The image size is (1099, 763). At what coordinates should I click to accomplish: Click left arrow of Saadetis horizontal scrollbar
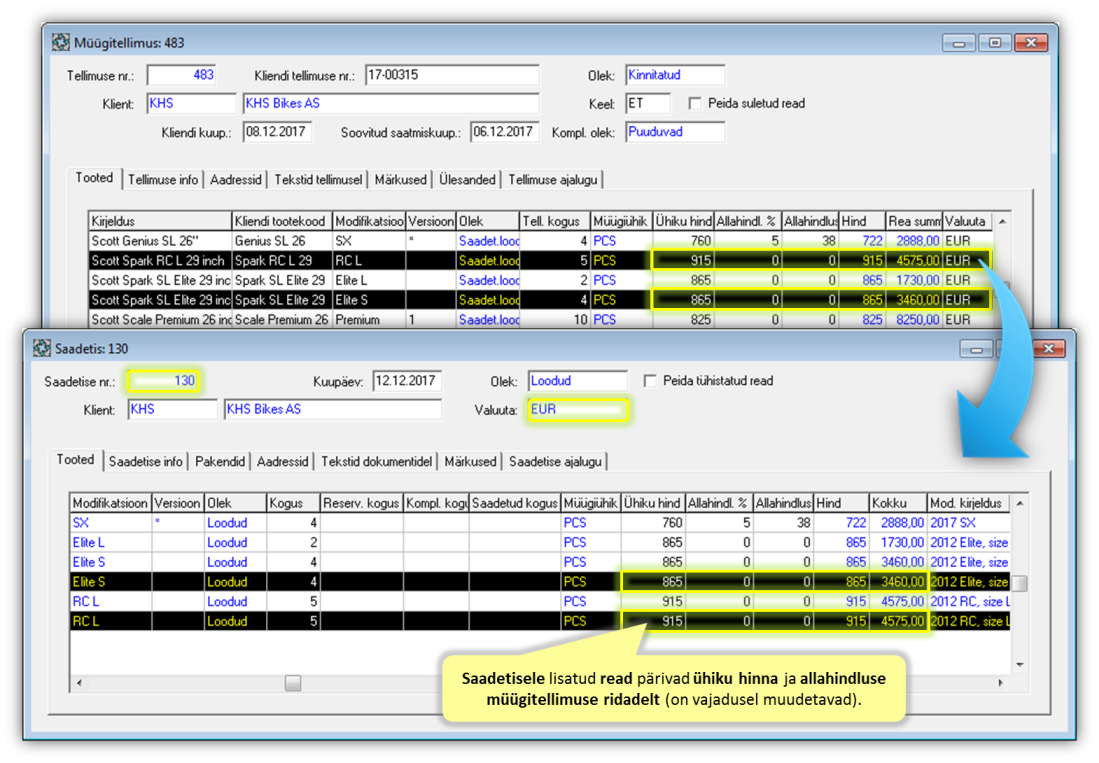79,682
